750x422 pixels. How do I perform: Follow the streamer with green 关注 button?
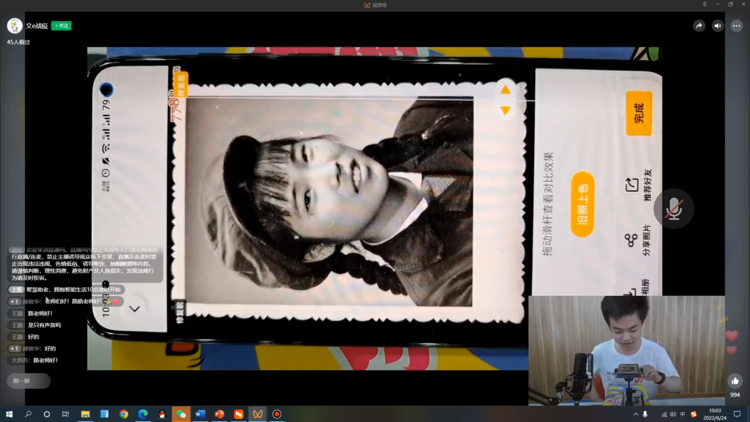(x=61, y=26)
